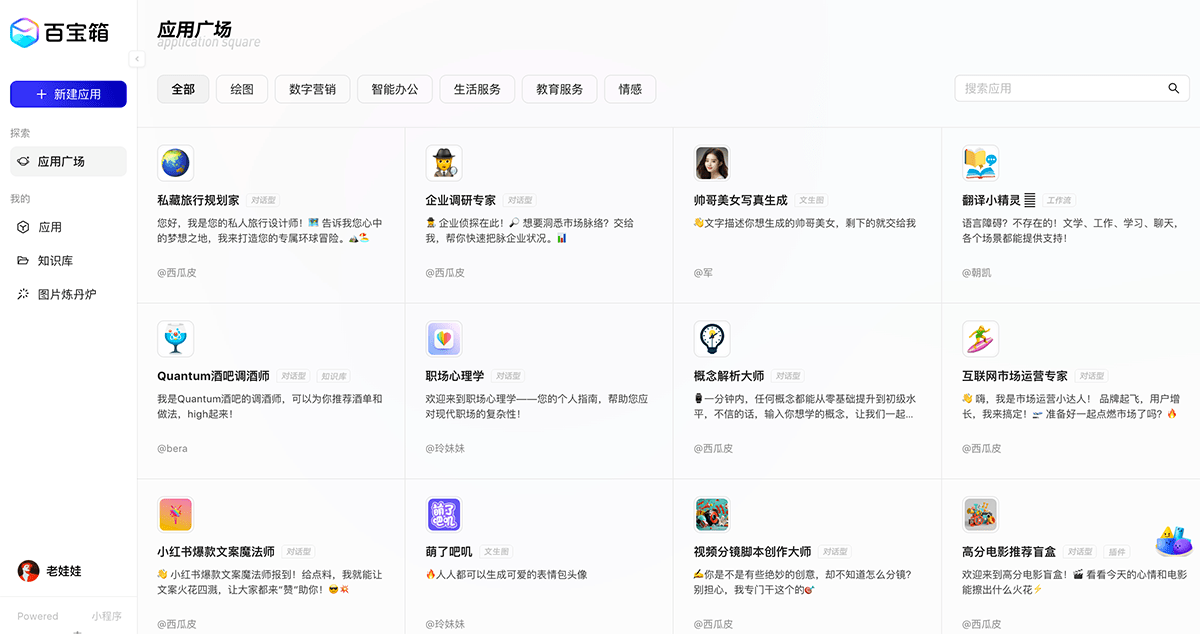Click the 应用 cube icon in the sidebar
The height and width of the screenshot is (634, 1200).
tap(23, 227)
